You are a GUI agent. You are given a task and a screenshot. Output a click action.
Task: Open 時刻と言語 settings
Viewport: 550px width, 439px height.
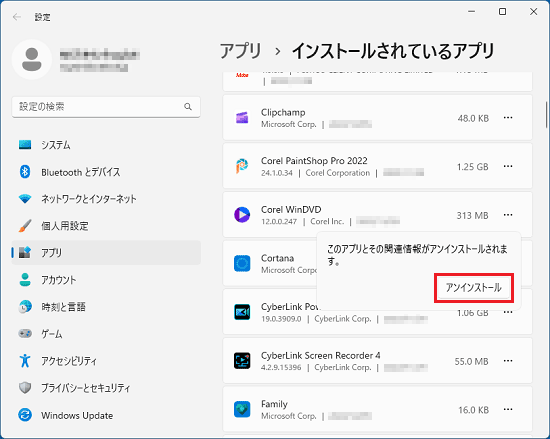pyautogui.click(x=106, y=307)
